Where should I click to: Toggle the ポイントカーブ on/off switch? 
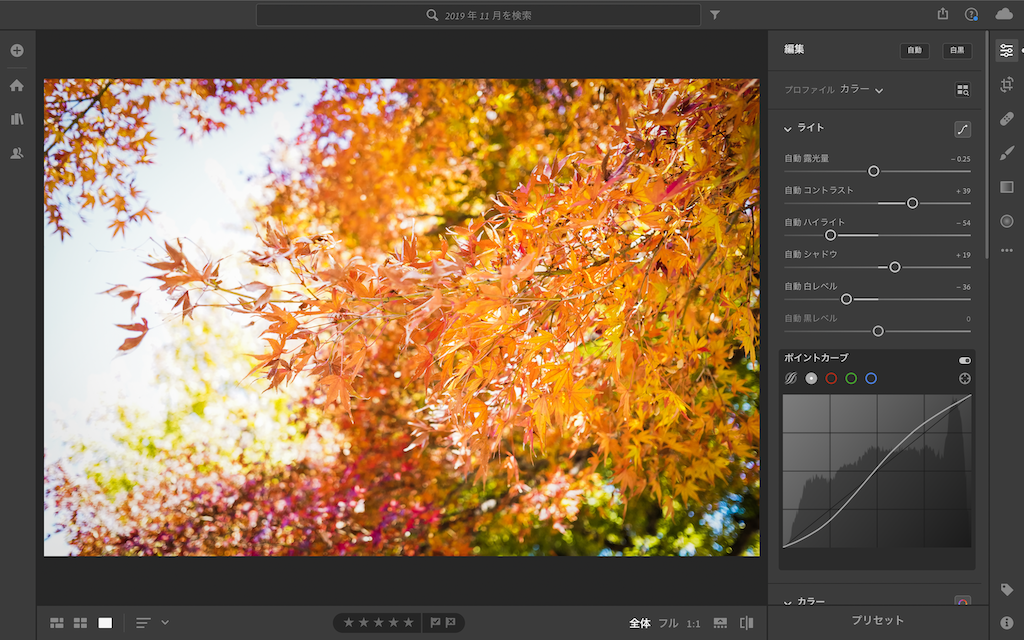965,360
